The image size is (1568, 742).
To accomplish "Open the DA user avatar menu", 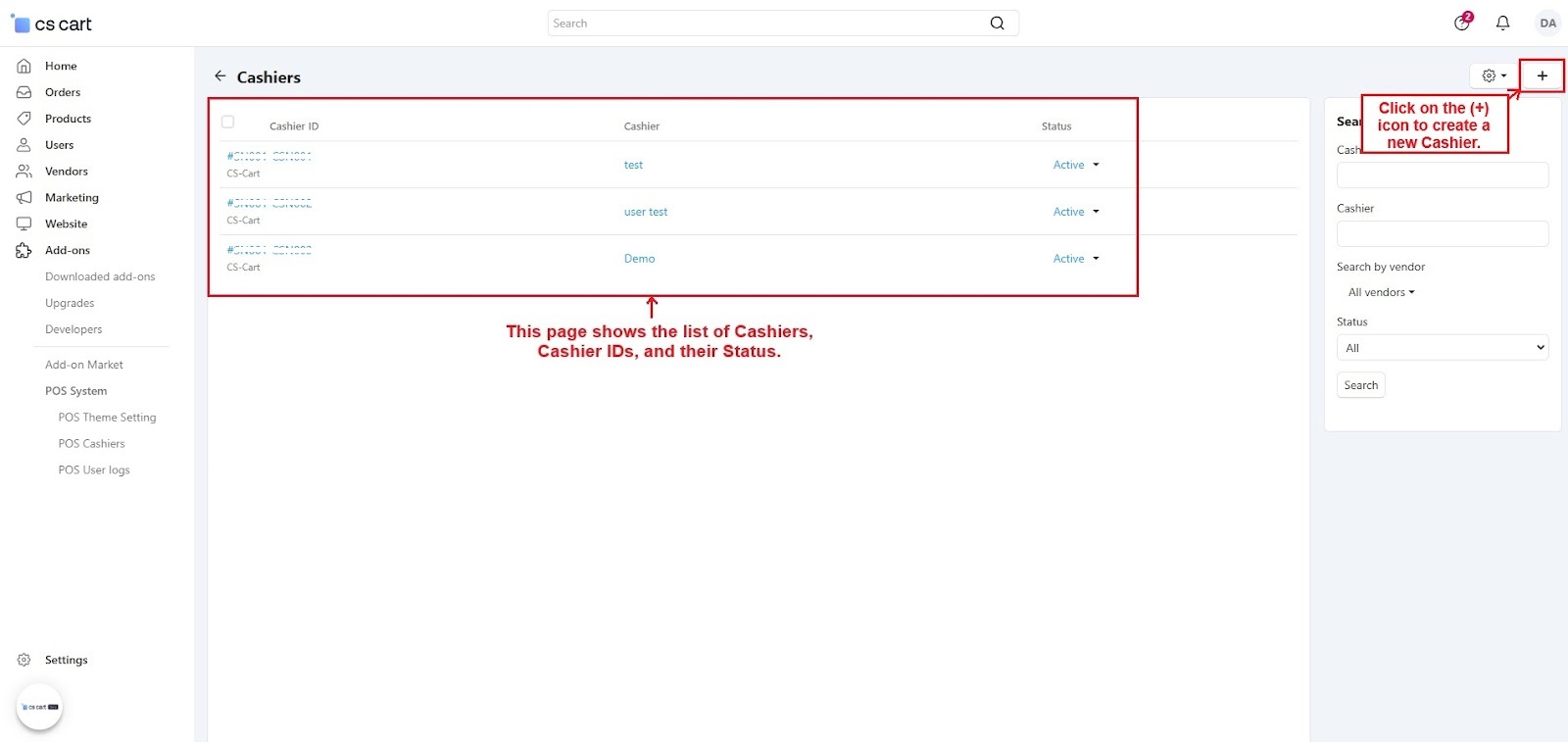I will pos(1547,23).
